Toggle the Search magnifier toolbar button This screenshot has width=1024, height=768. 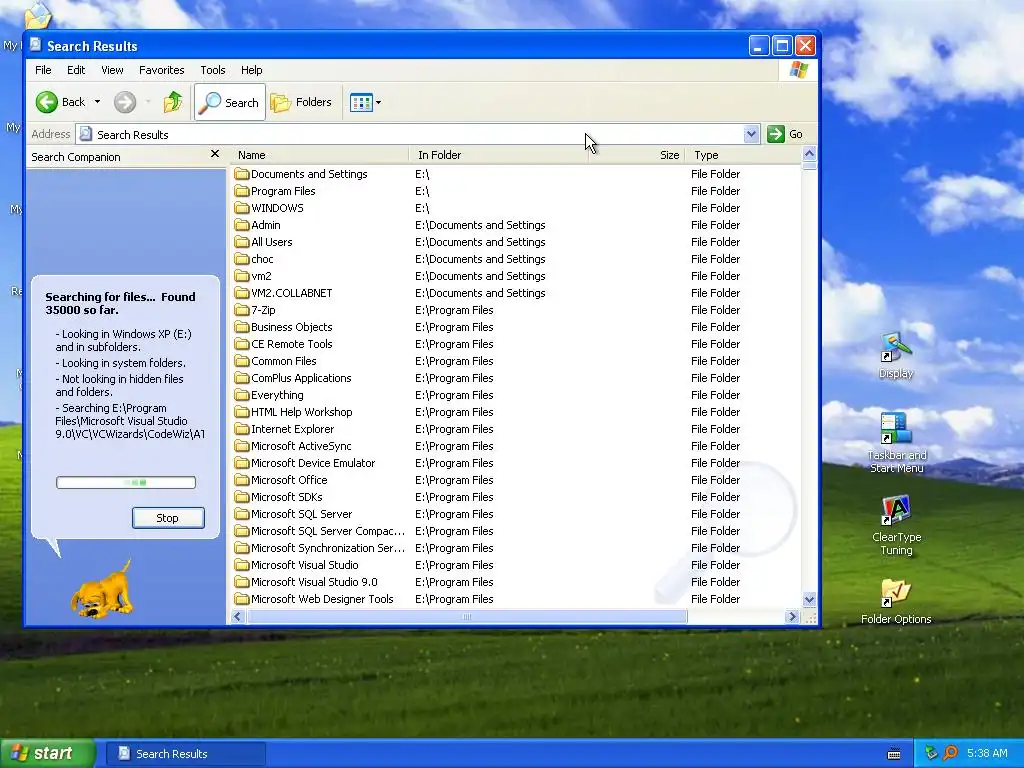coord(230,103)
